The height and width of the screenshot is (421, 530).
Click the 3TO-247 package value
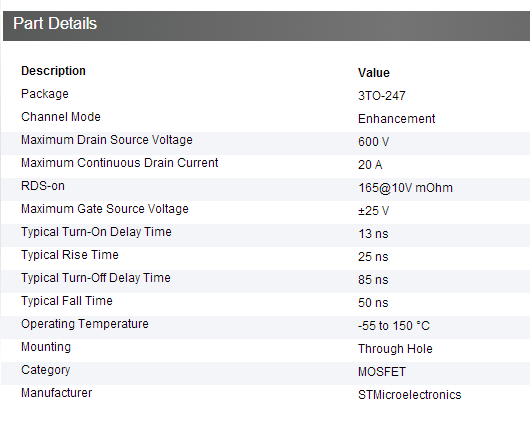pyautogui.click(x=382, y=96)
